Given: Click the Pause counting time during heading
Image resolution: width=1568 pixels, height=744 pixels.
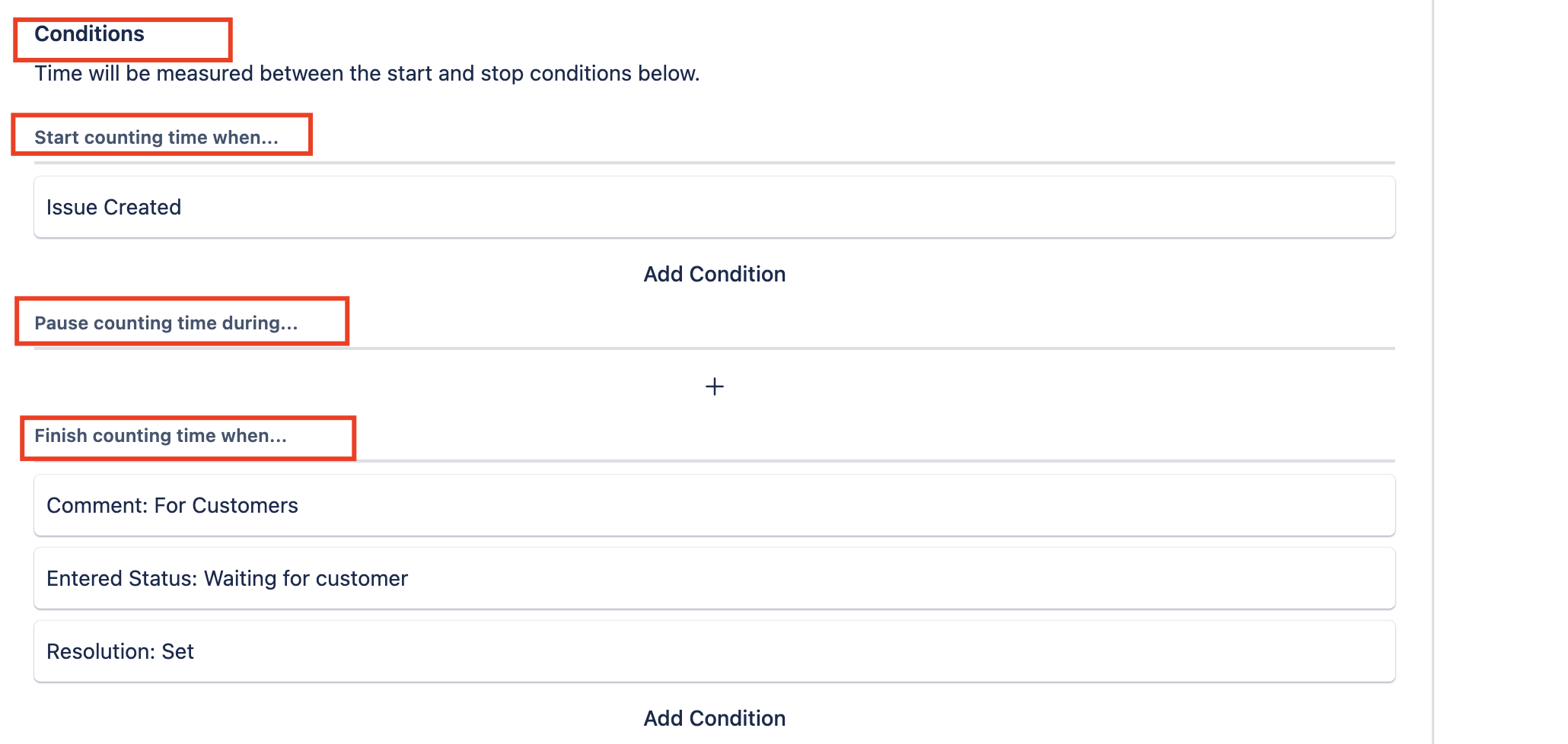Looking at the screenshot, I should (x=167, y=323).
